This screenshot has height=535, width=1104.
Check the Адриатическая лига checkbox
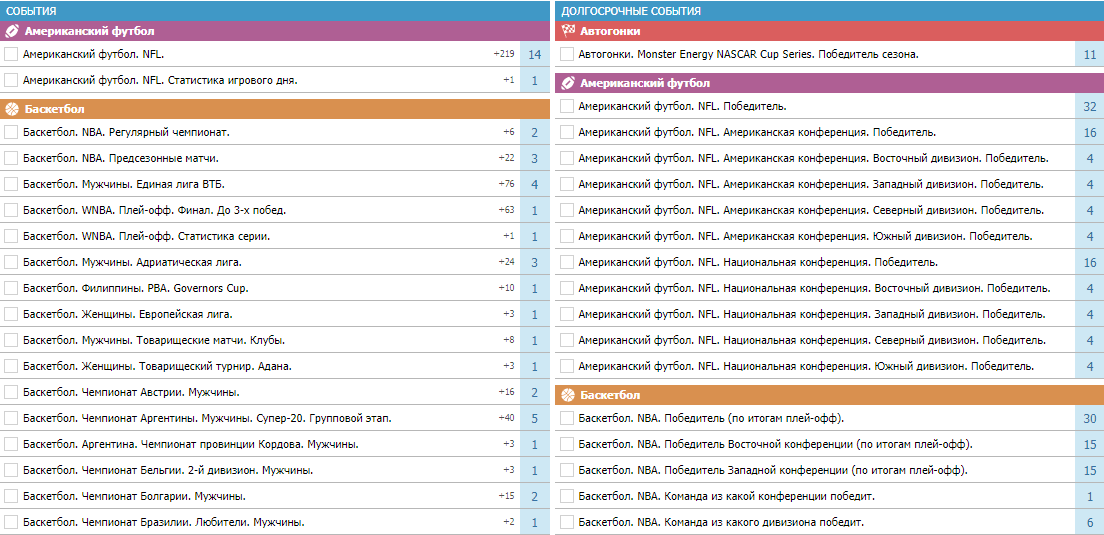coord(11,263)
